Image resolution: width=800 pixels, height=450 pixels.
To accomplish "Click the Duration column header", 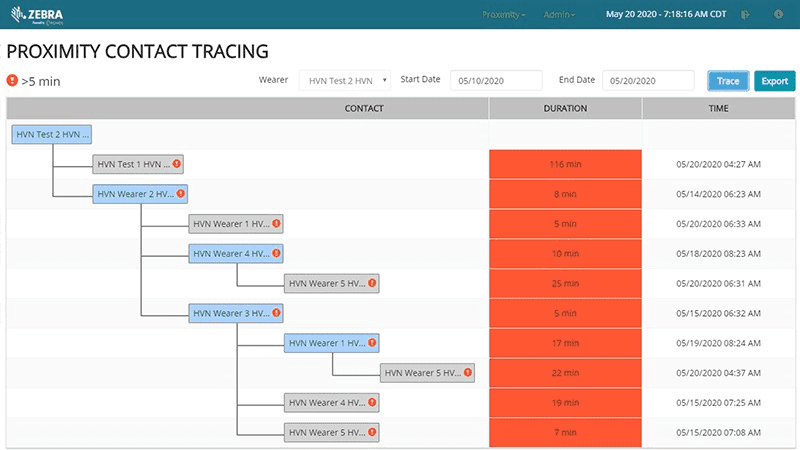I will 565,108.
